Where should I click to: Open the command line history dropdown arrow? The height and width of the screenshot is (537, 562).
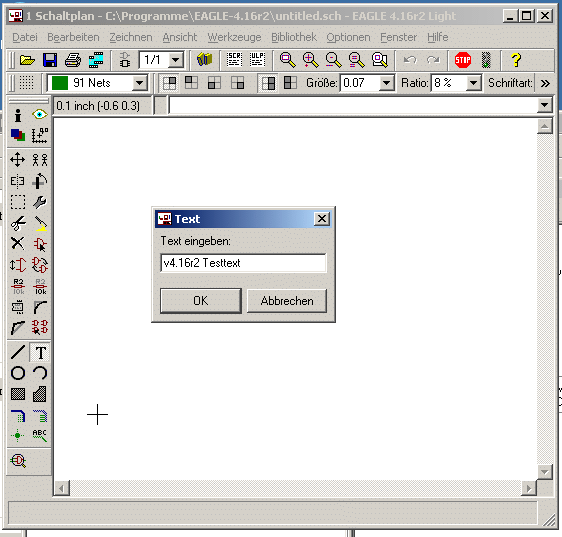click(x=544, y=105)
